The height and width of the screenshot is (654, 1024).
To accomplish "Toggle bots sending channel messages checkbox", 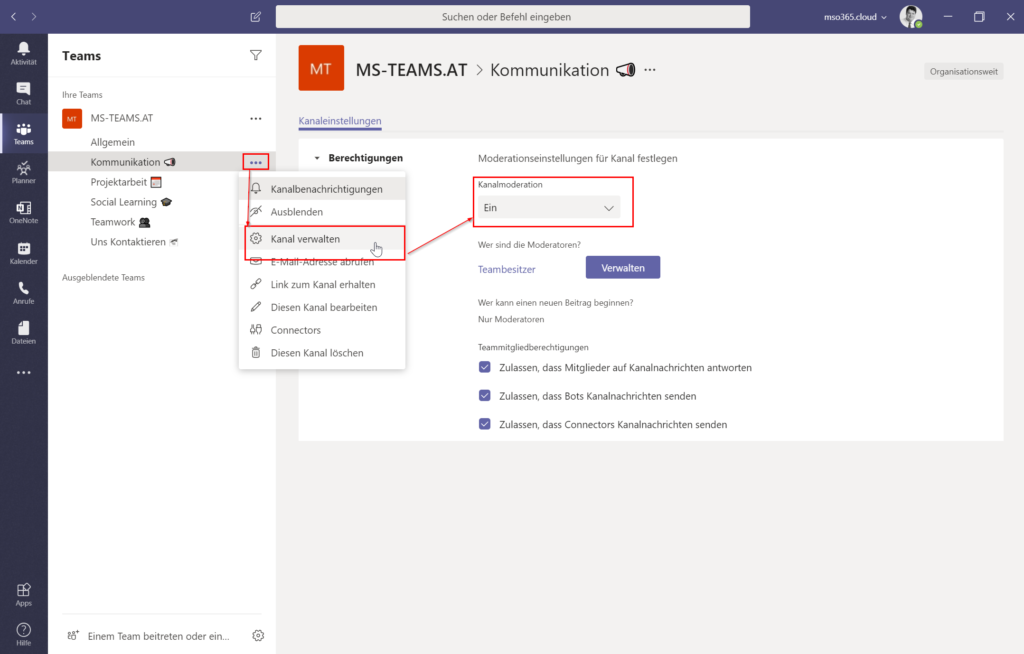I will [x=485, y=395].
